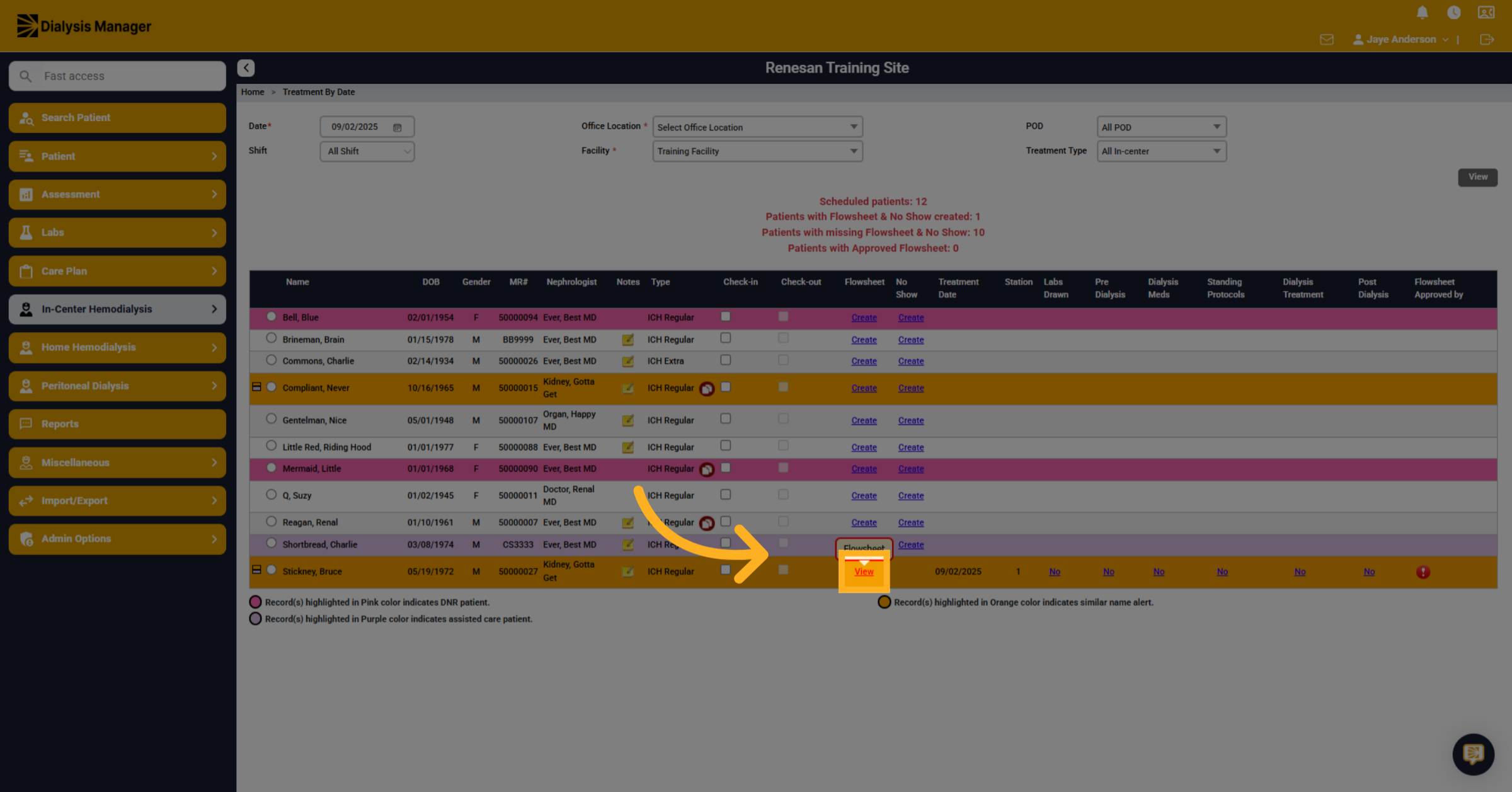Open the Treatment Type dropdown
The height and width of the screenshot is (792, 1512).
point(1161,151)
